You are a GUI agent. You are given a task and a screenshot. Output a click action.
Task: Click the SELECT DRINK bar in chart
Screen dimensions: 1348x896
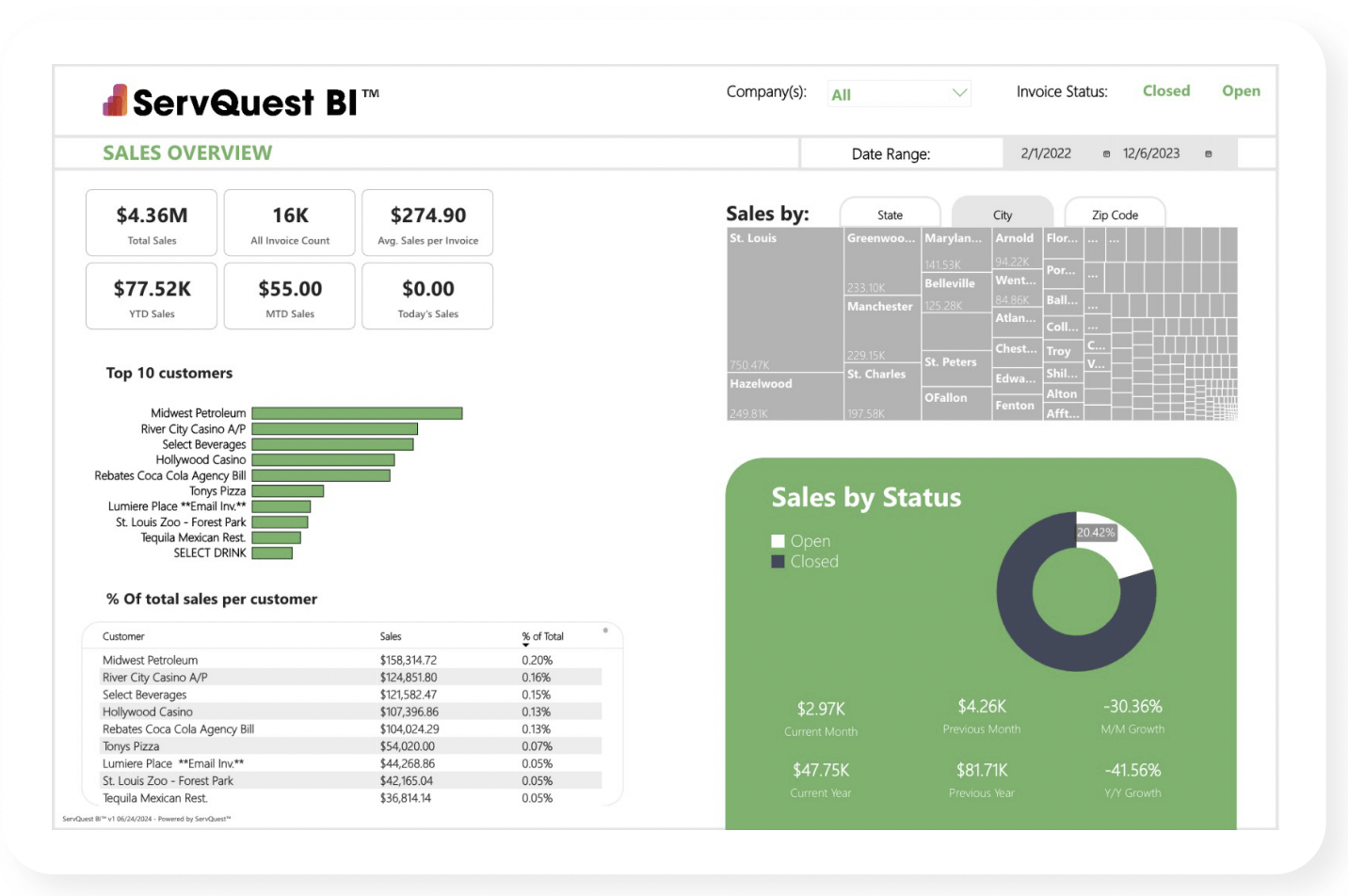point(272,553)
